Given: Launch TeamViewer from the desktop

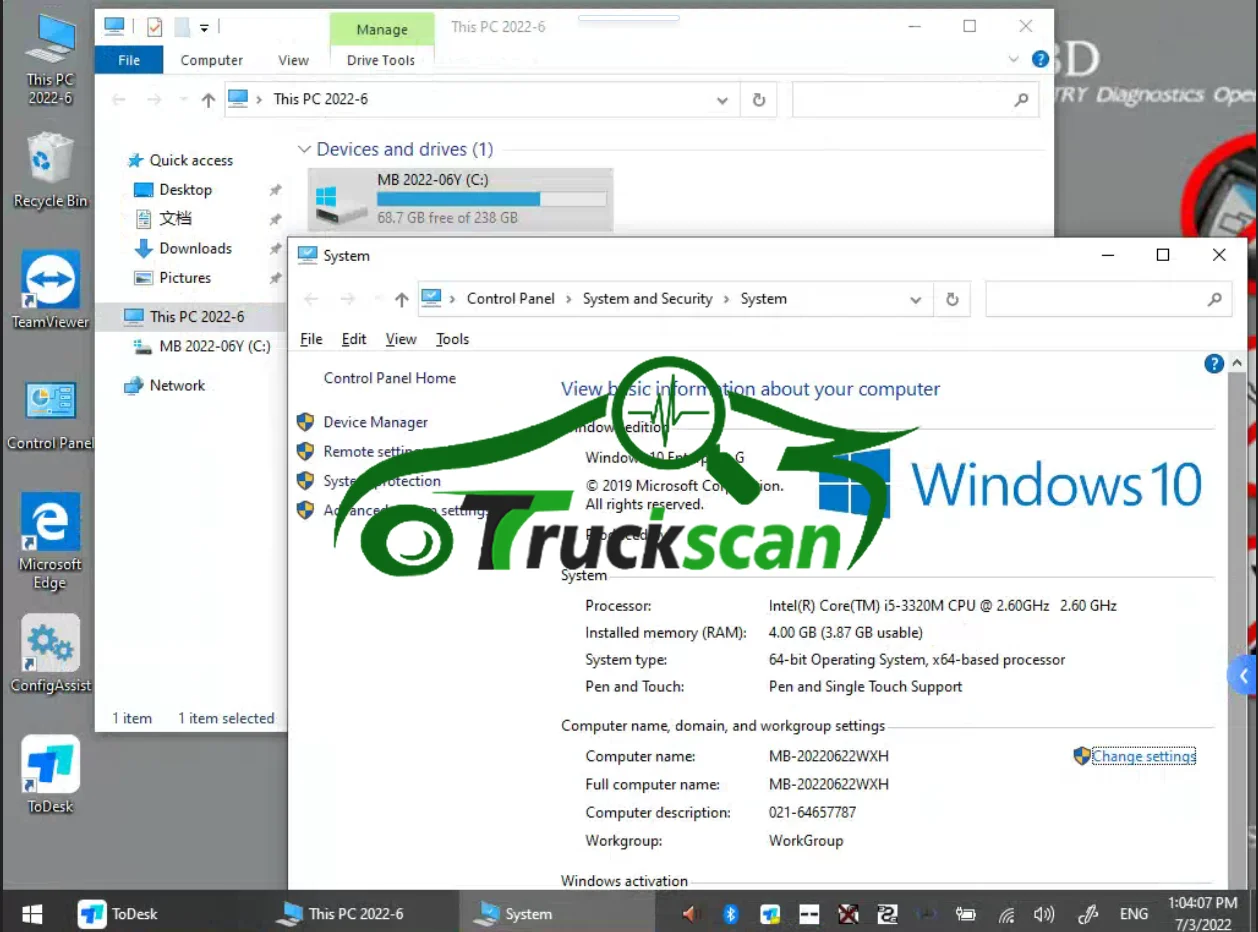Looking at the screenshot, I should tap(50, 290).
